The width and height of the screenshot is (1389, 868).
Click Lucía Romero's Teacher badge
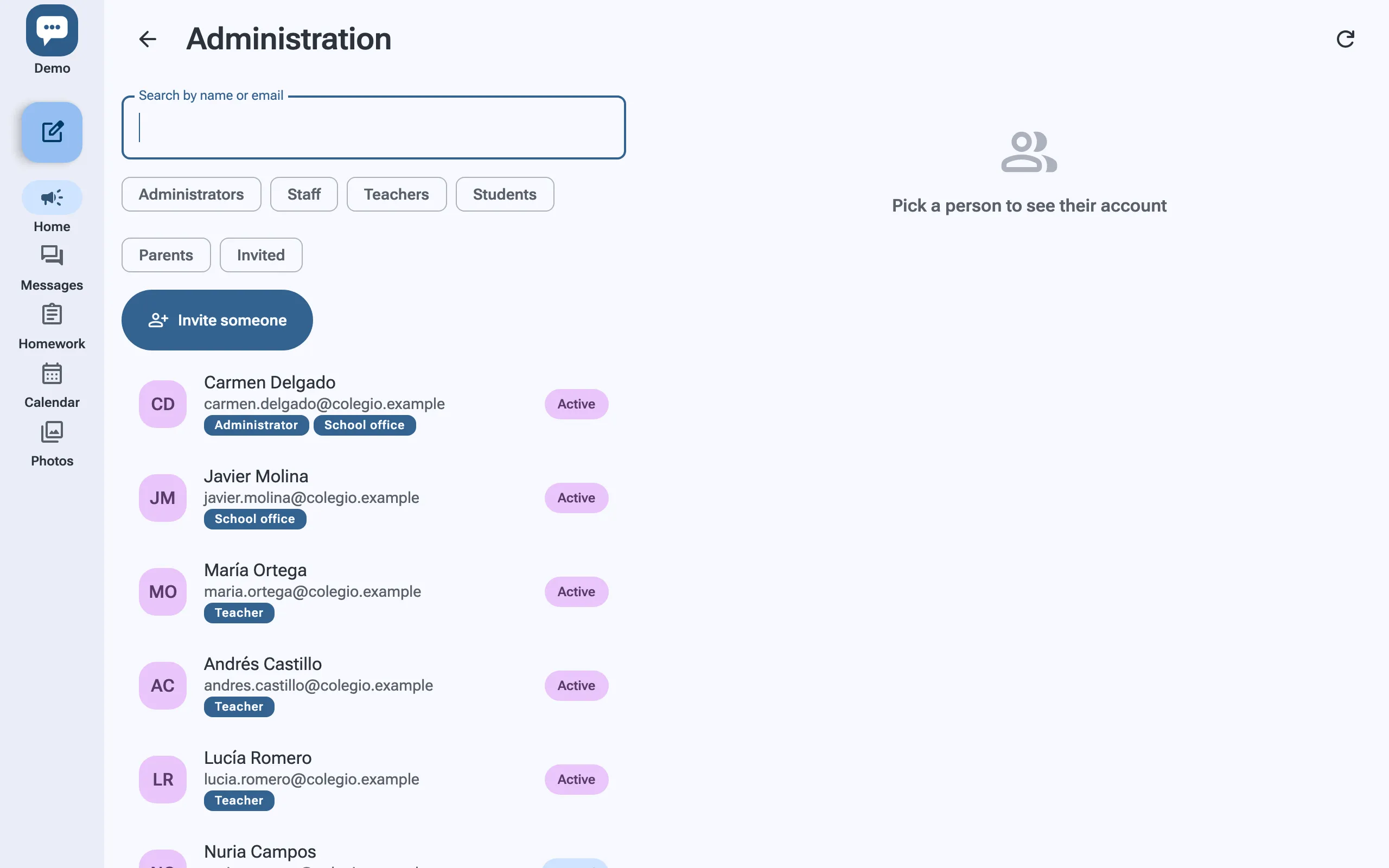pos(239,800)
